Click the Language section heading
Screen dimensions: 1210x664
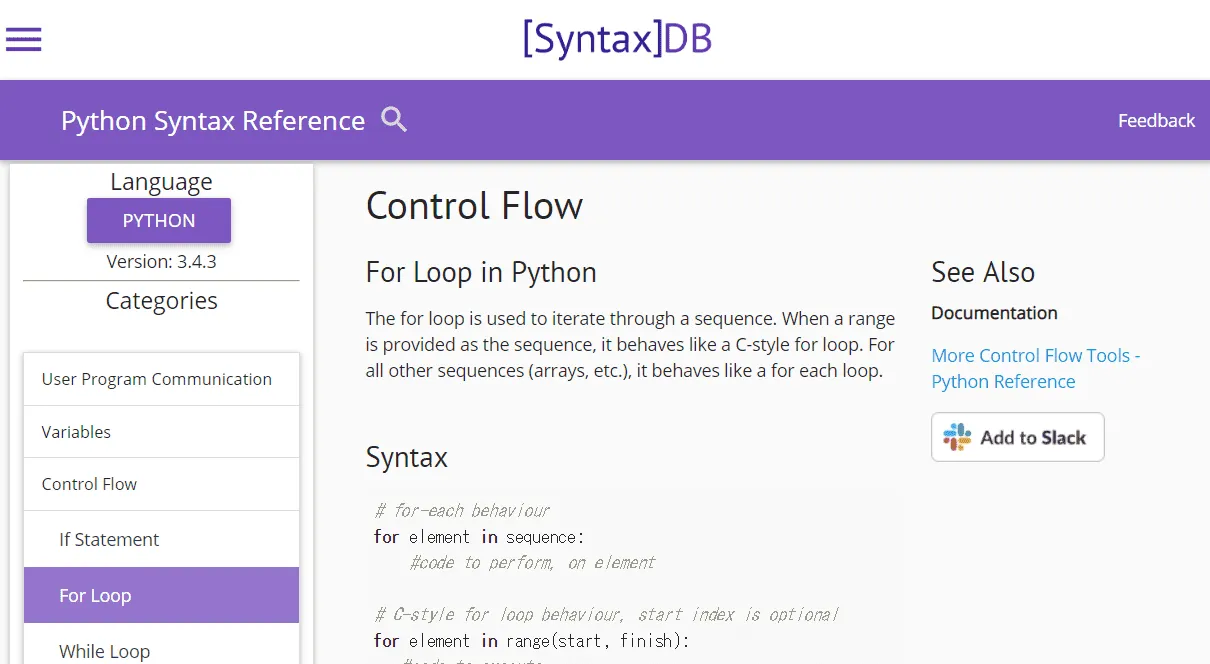[161, 181]
